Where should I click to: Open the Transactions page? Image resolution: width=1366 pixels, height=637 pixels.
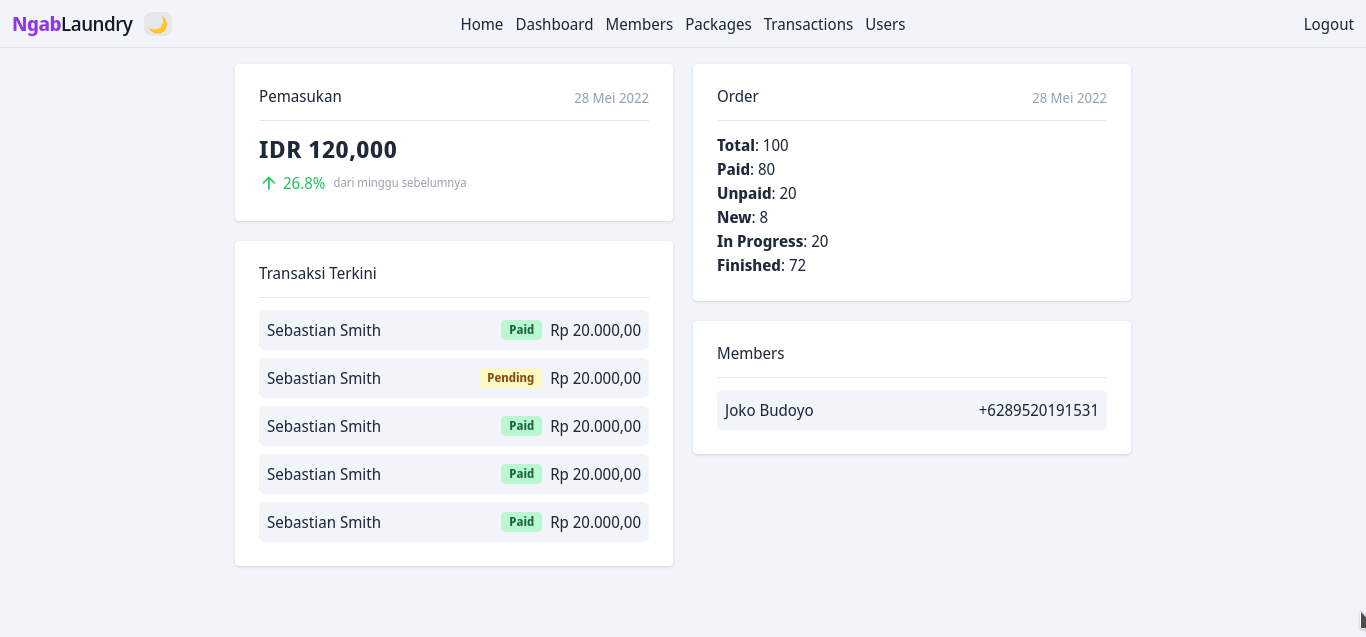click(808, 24)
